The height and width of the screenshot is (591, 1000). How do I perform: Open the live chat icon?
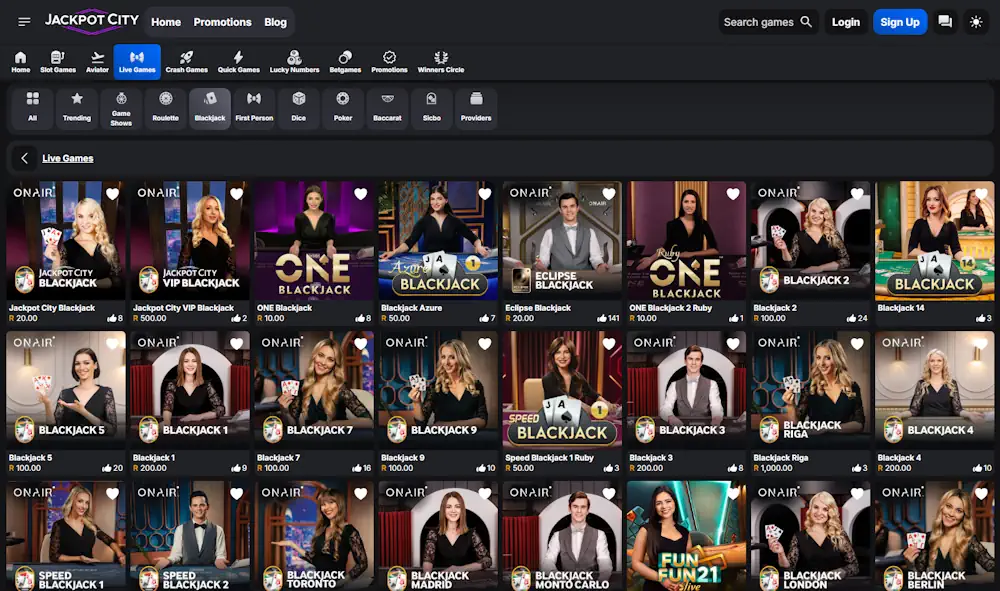pos(945,22)
